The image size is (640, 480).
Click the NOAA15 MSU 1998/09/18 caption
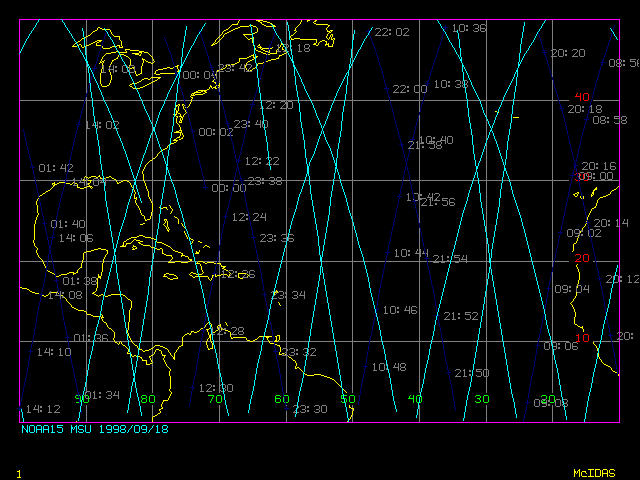pos(95,429)
